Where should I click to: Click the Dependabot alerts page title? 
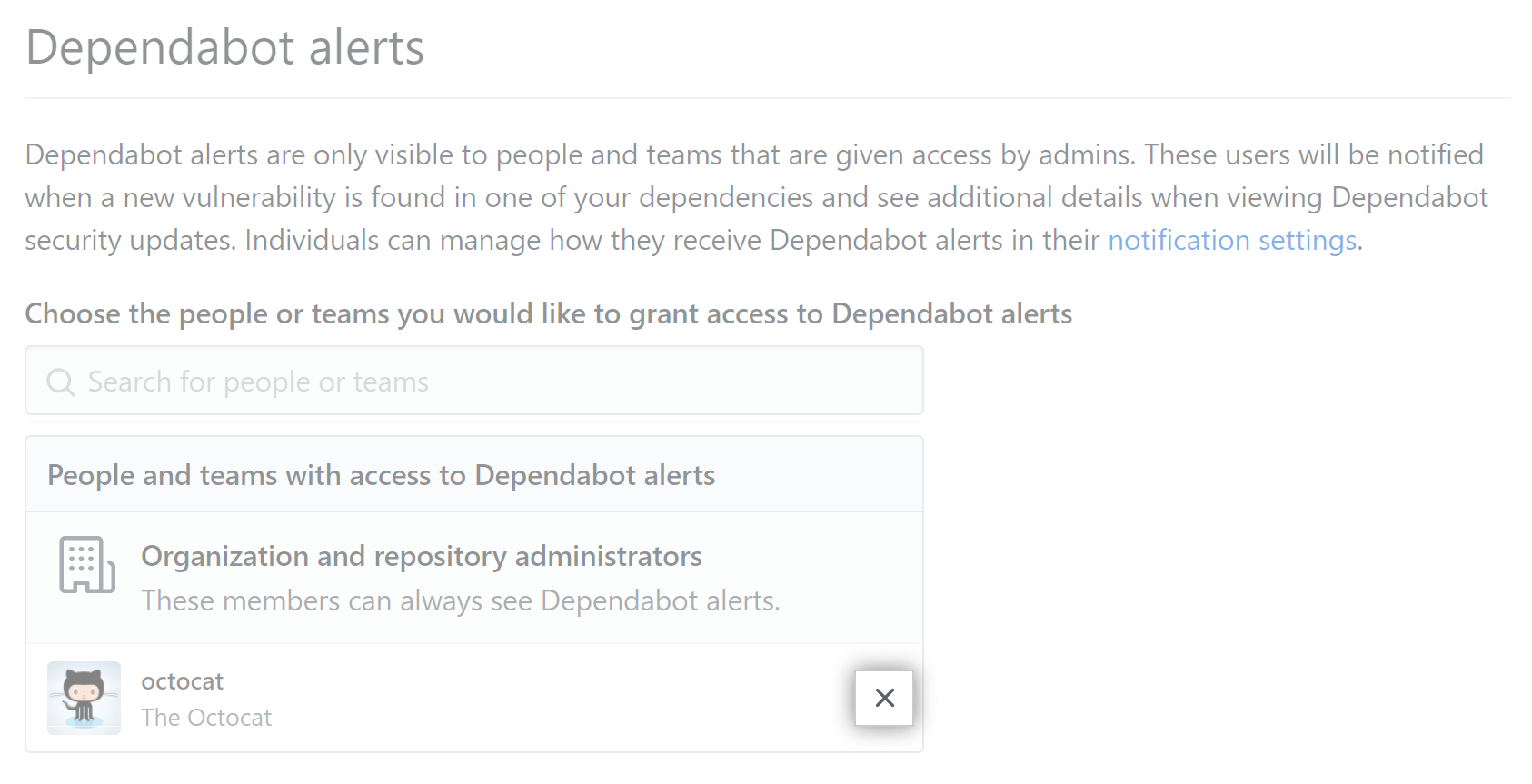[224, 48]
